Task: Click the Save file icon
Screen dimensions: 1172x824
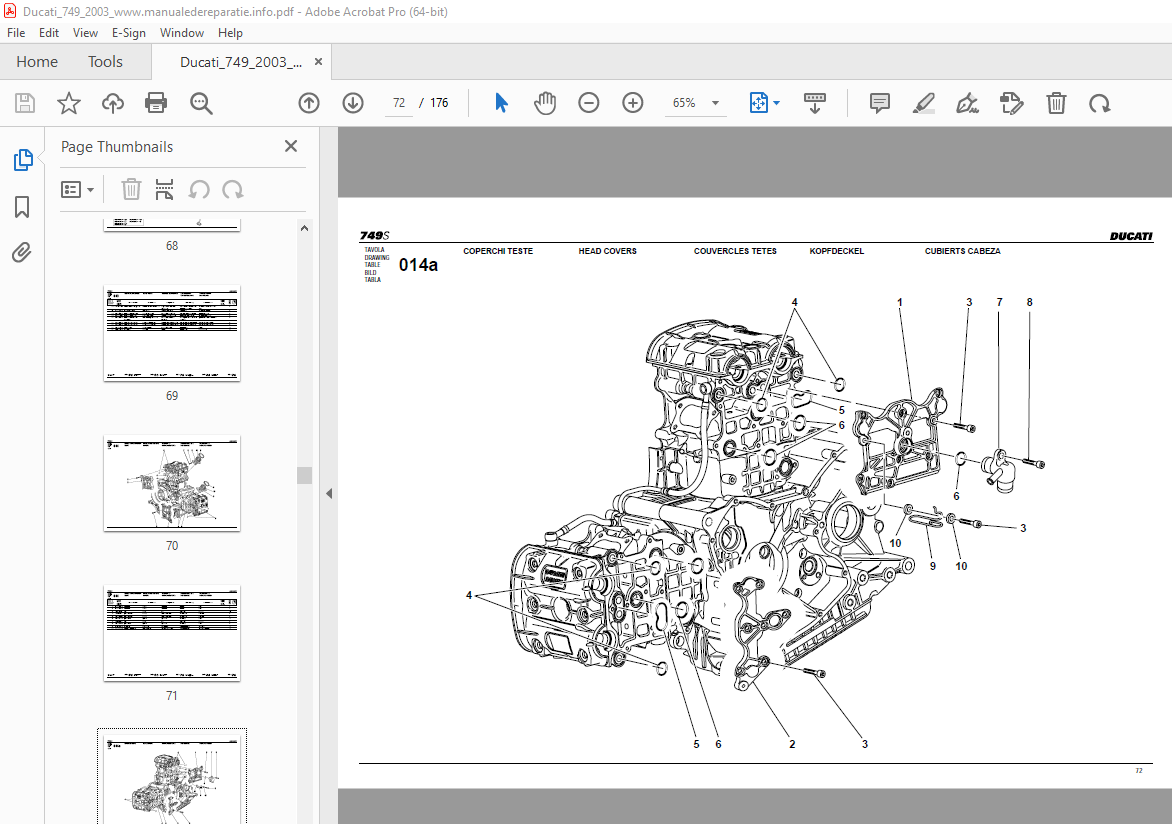Action: coord(25,103)
